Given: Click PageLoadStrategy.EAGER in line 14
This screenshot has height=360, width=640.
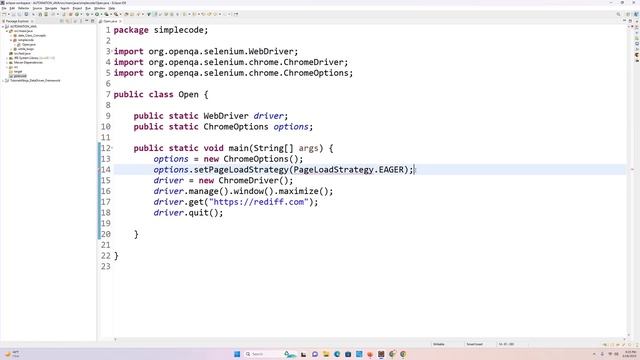Looking at the screenshot, I should [x=348, y=169].
